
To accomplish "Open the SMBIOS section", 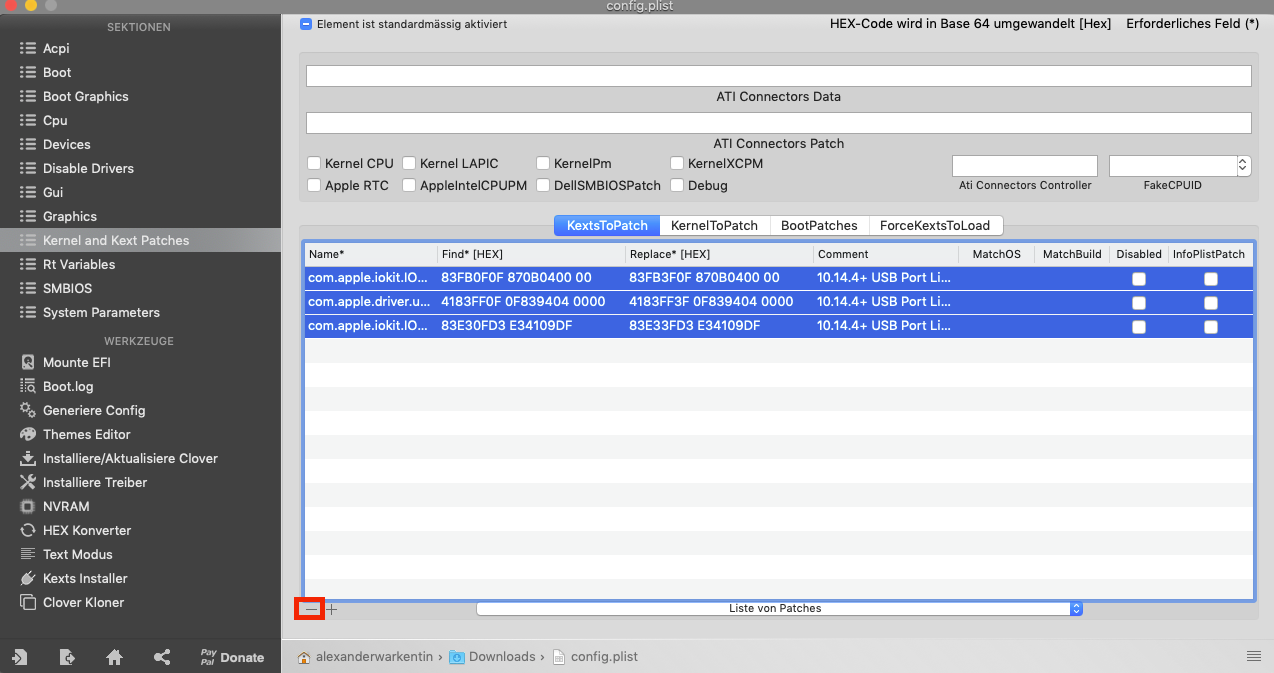I will [67, 288].
